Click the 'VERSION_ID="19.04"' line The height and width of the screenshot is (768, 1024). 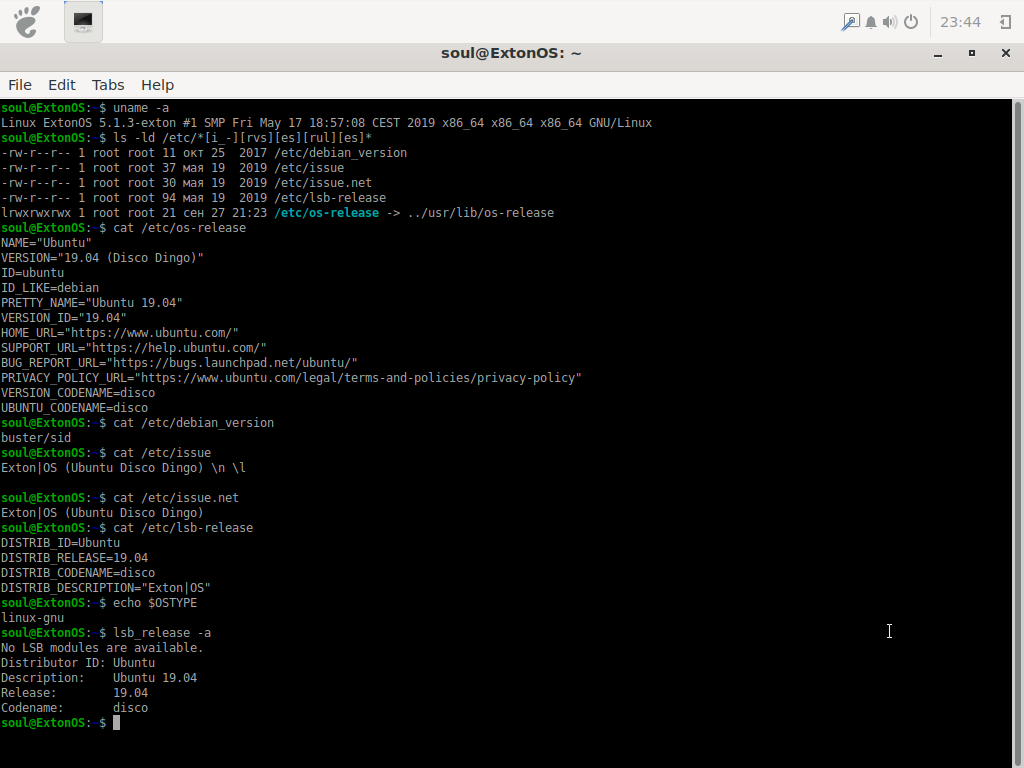[64, 318]
